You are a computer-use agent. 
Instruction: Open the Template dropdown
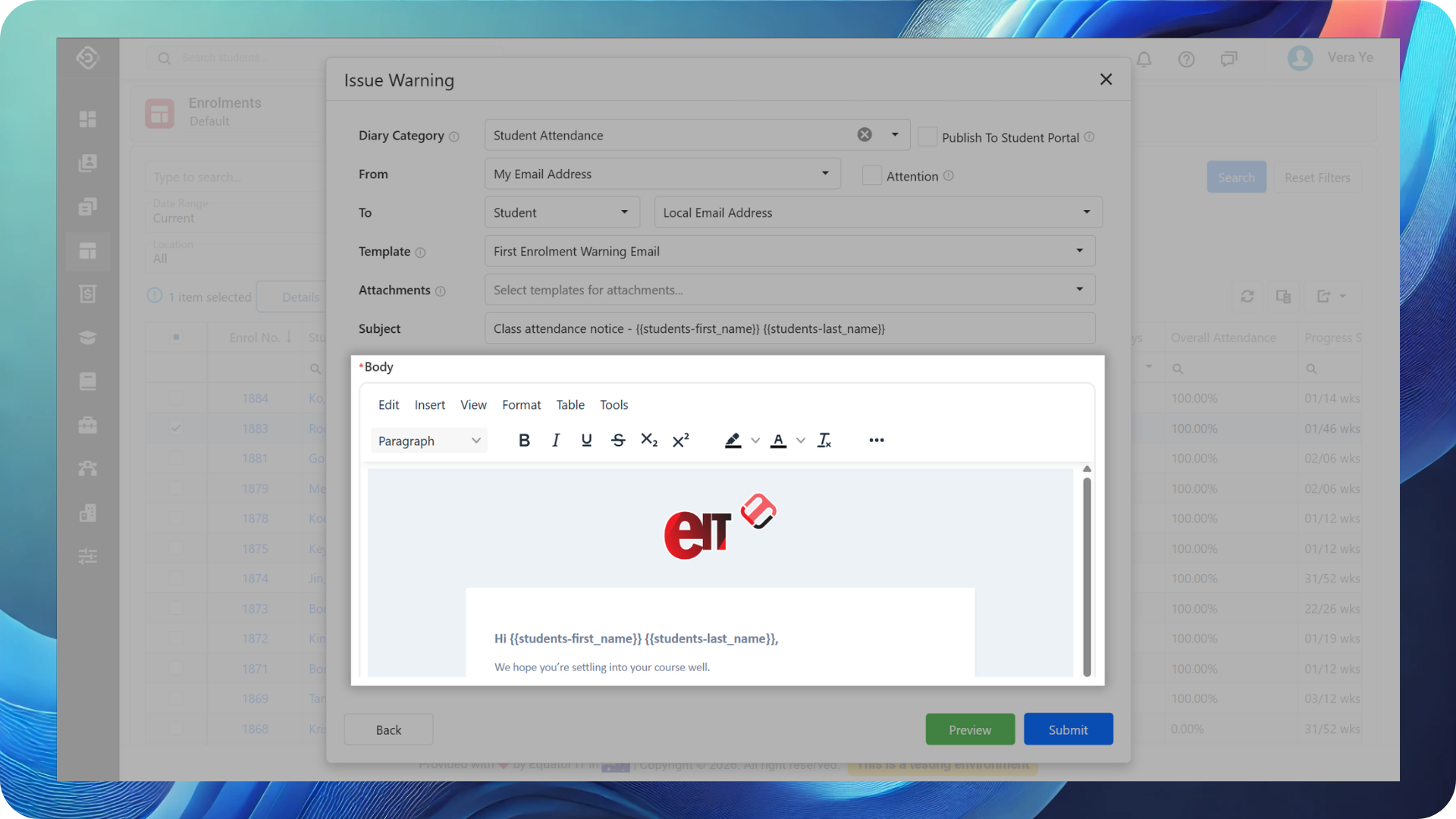[789, 251]
